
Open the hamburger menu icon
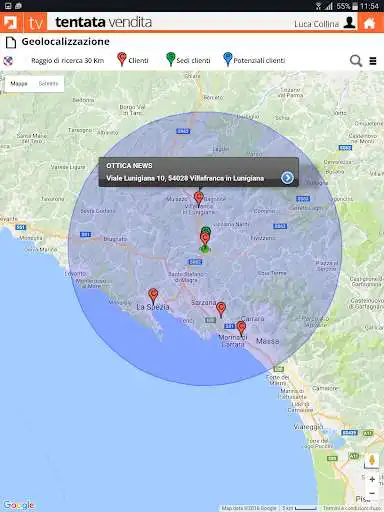[x=373, y=61]
